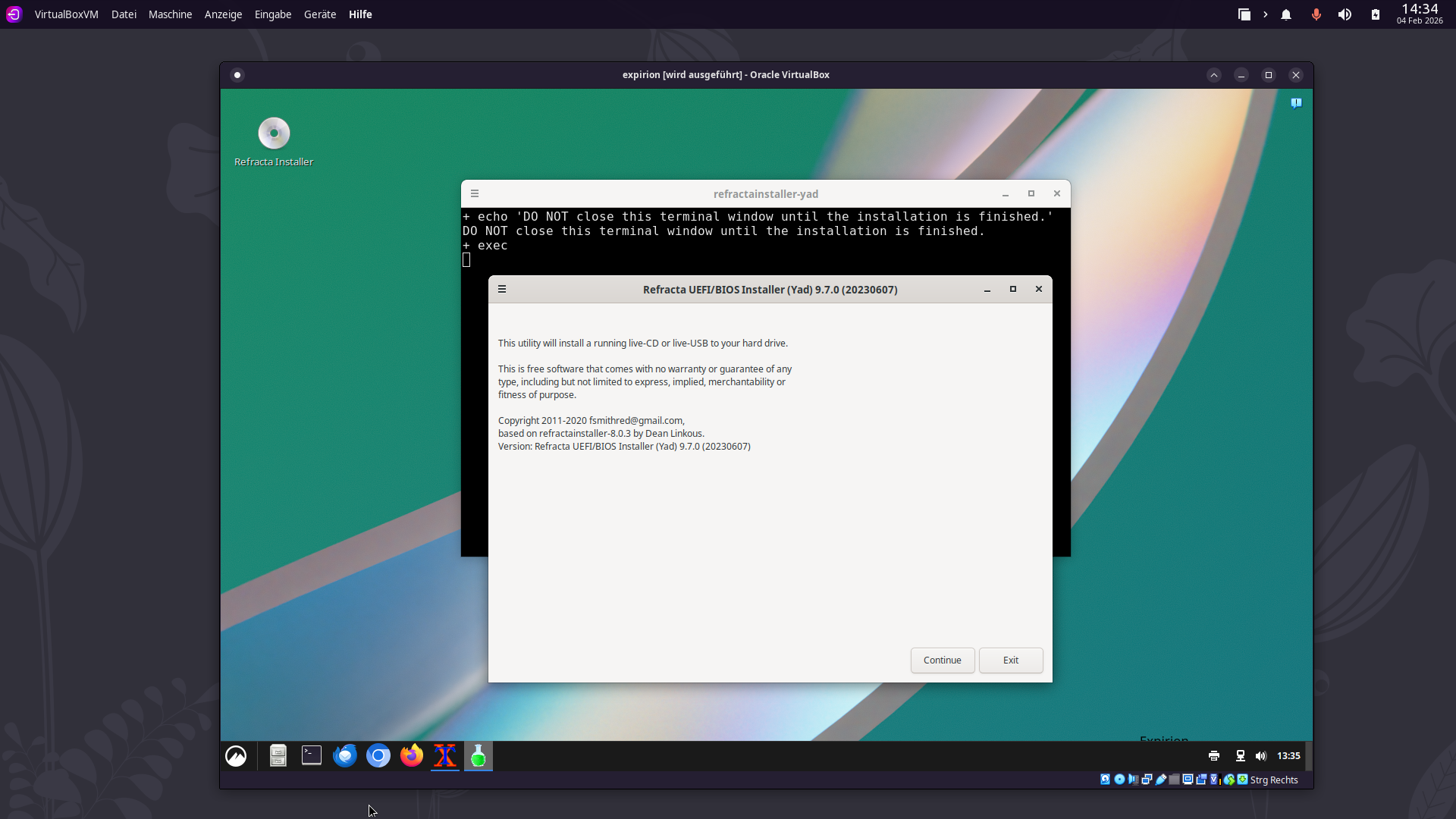Open terminal emulator from guest taskbar

click(312, 755)
